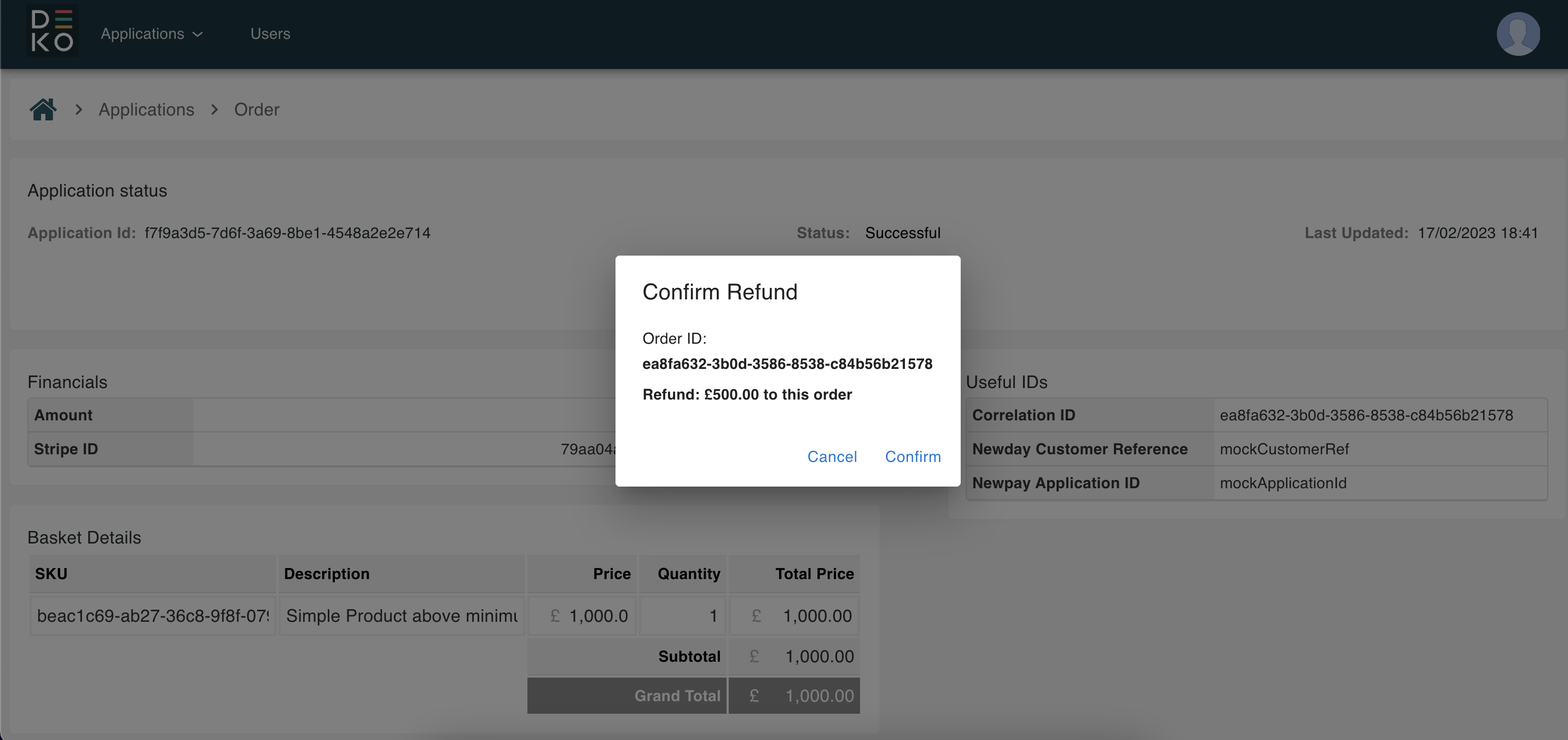1568x740 pixels.
Task: Open the Applications navigation menu
Action: 142,34
